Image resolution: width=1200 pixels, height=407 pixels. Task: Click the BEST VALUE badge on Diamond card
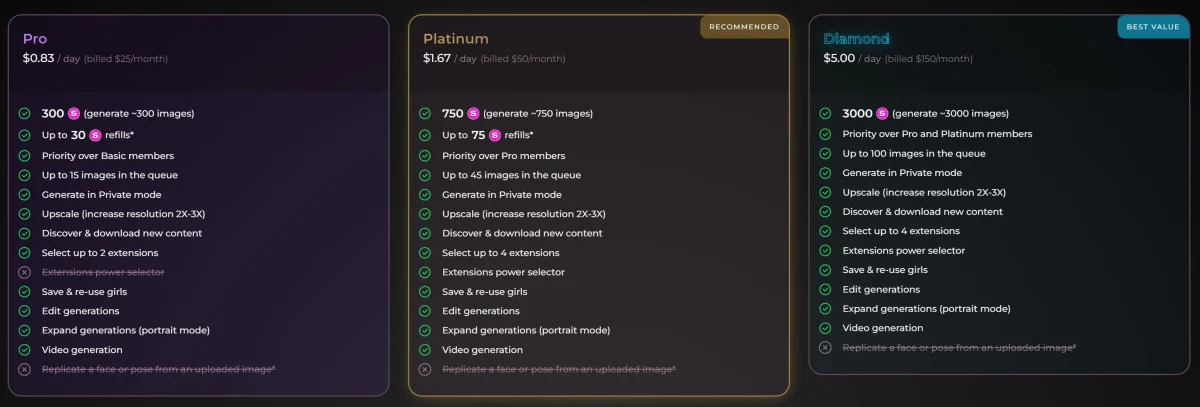(1151, 27)
